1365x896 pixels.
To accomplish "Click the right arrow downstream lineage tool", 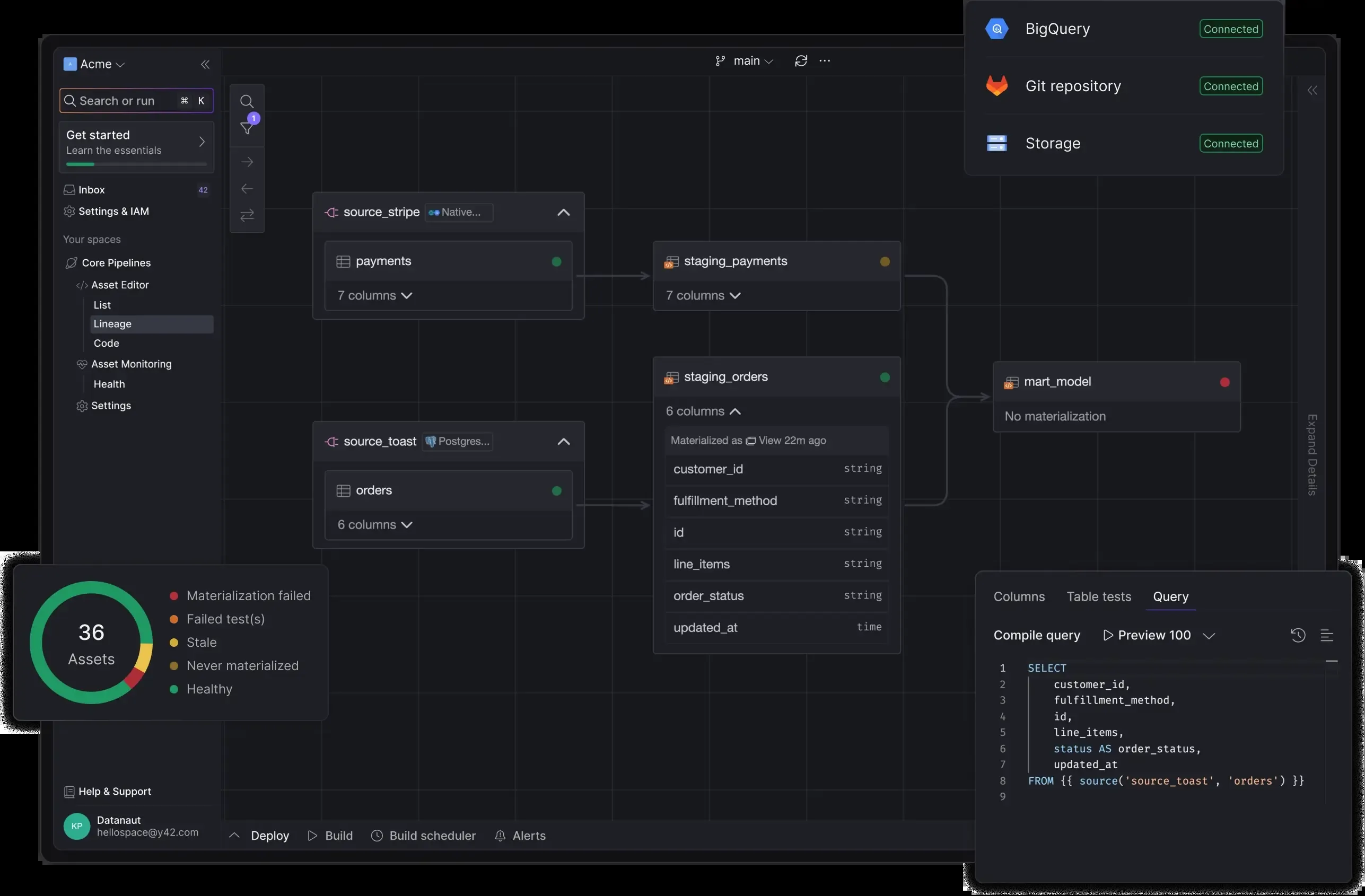I will coord(247,162).
